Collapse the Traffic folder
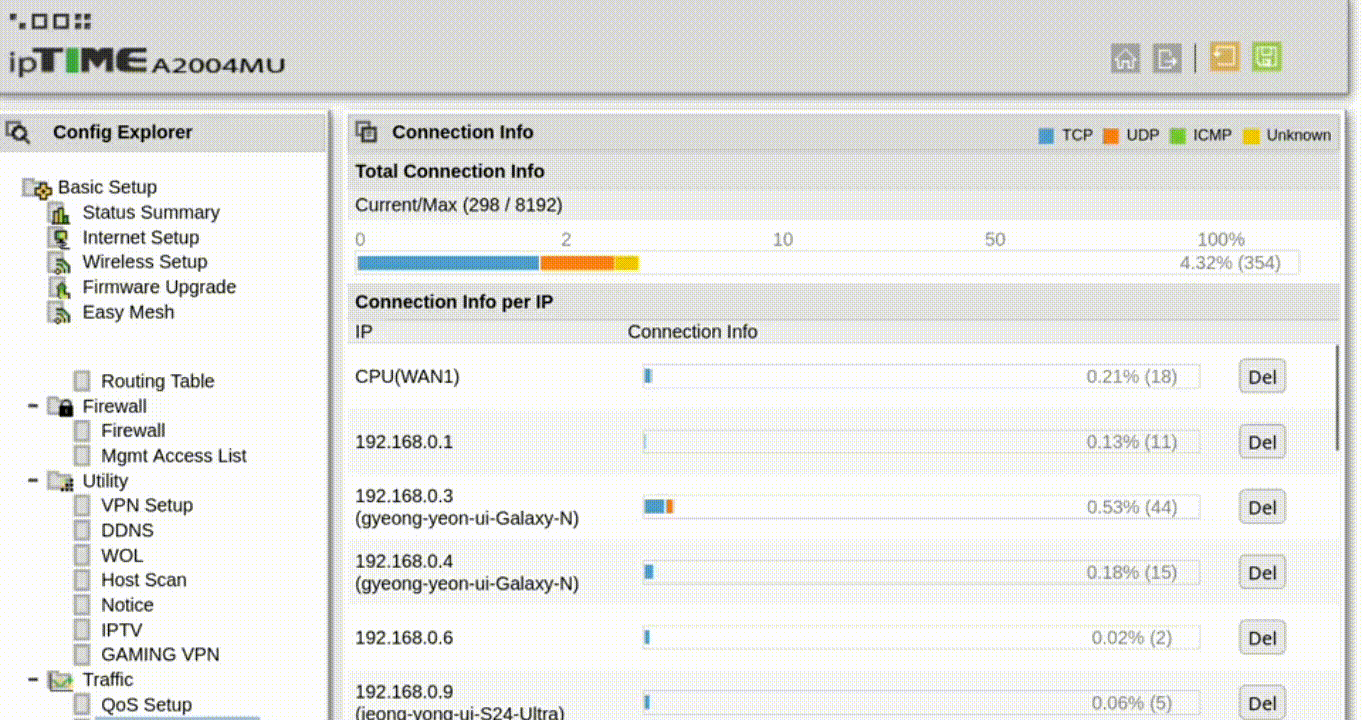1362x720 pixels. point(34,680)
